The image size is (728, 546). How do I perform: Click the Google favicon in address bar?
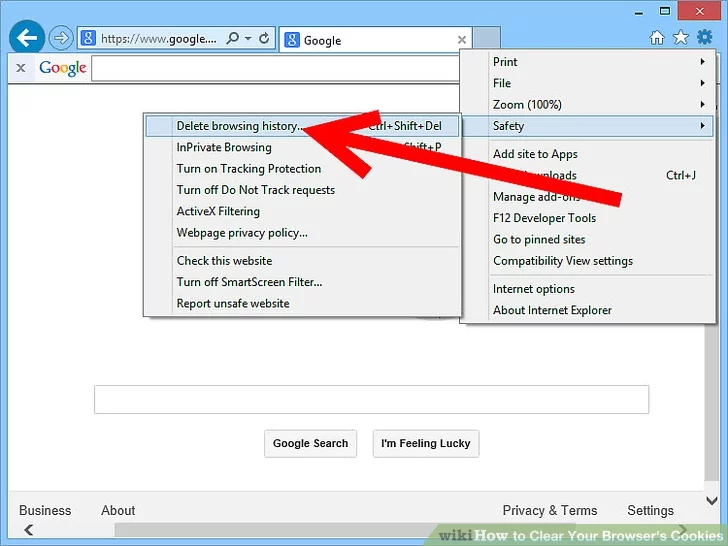pyautogui.click(x=88, y=38)
